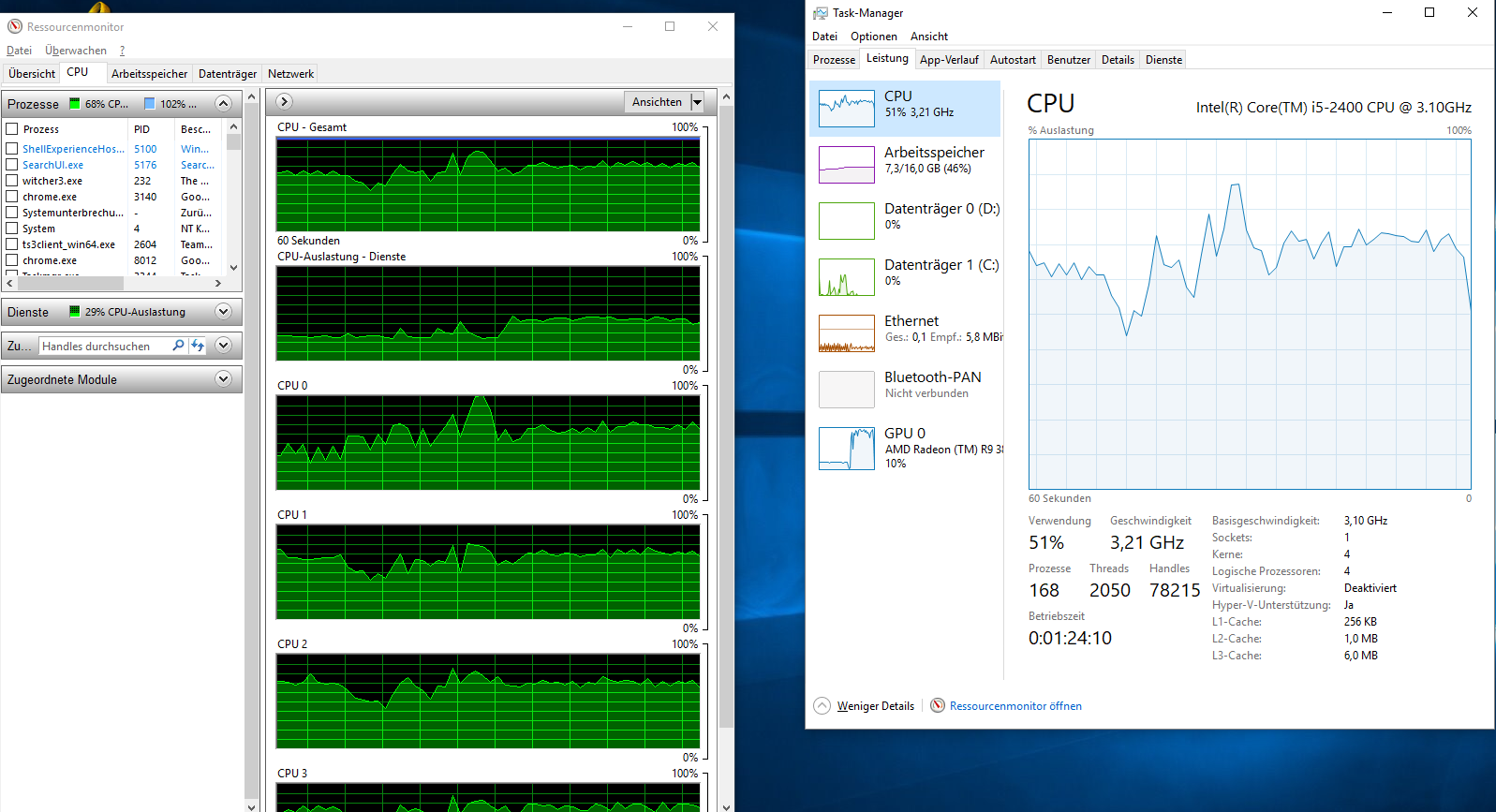
Task: Click the left pane vertical scrollbar down arrow
Action: tap(251, 805)
